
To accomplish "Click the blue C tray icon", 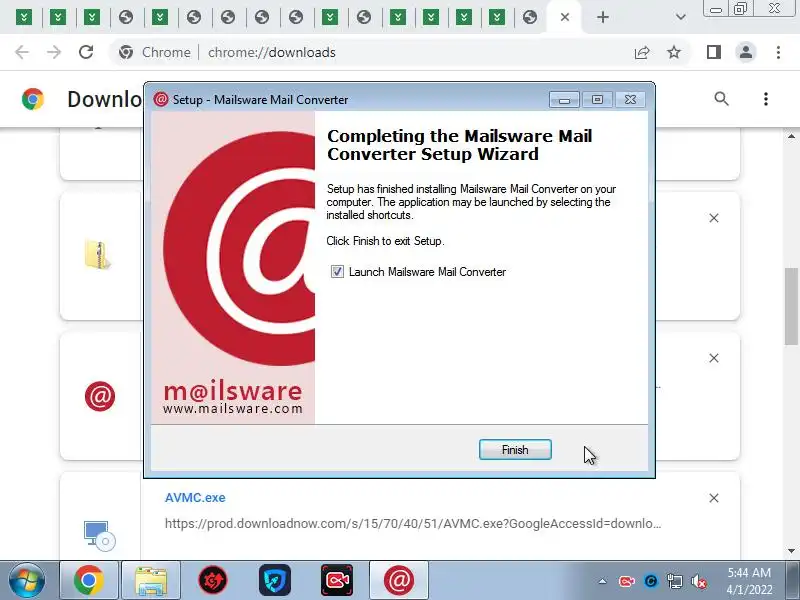I will click(651, 581).
